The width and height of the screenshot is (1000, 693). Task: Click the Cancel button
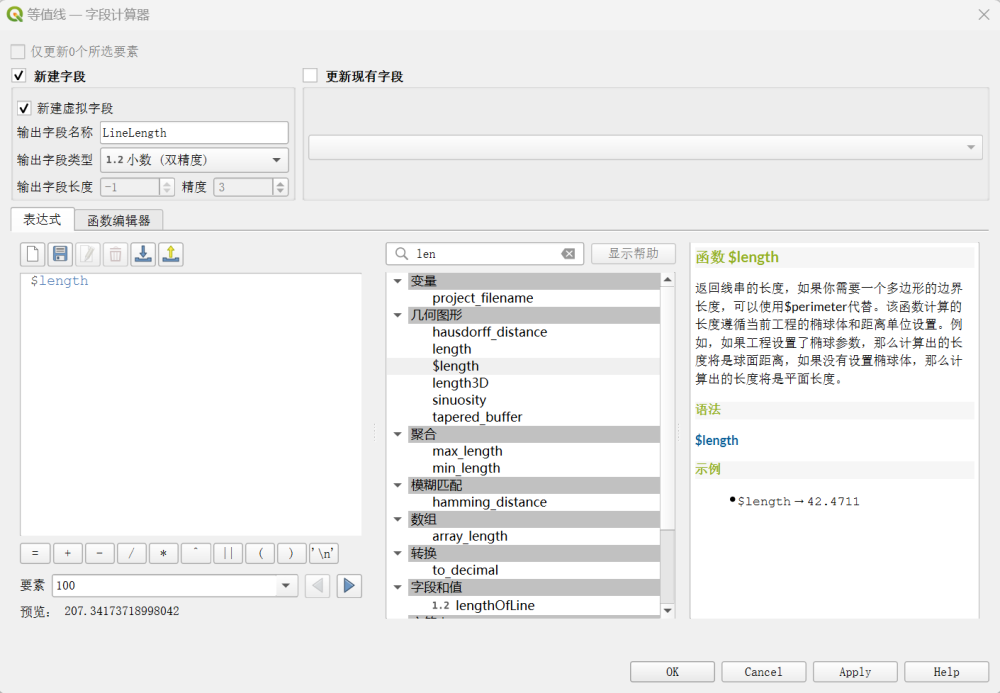coord(763,672)
